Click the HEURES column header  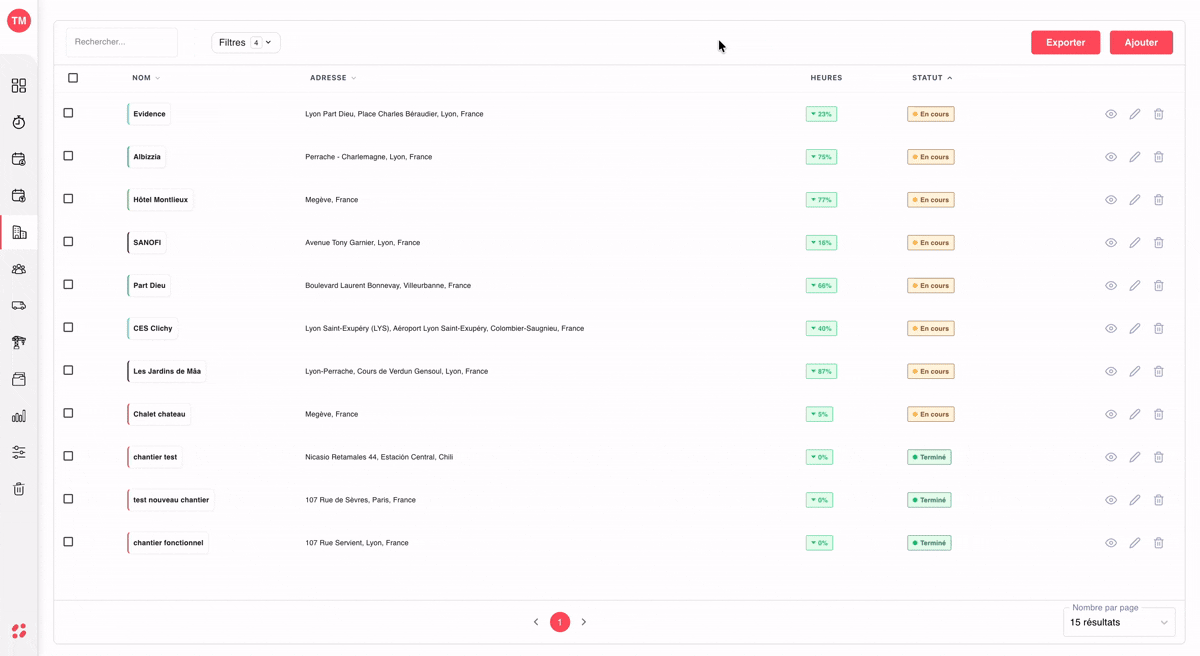[826, 78]
